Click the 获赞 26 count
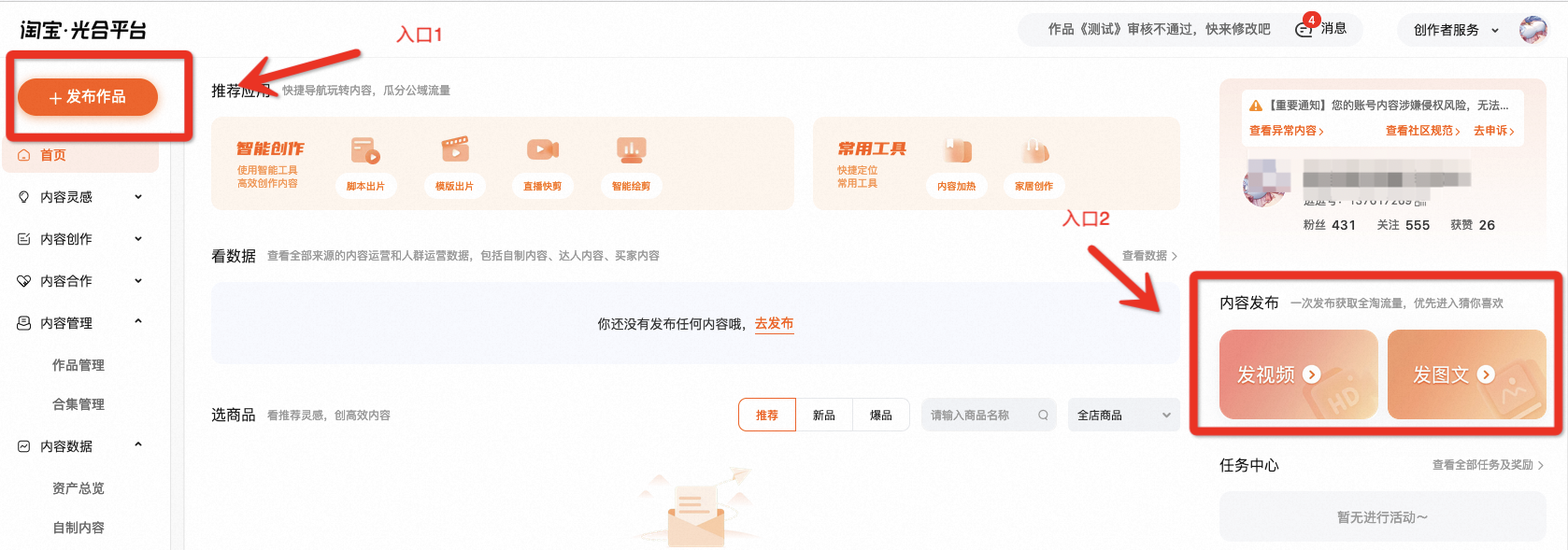1568x550 pixels. (1473, 225)
